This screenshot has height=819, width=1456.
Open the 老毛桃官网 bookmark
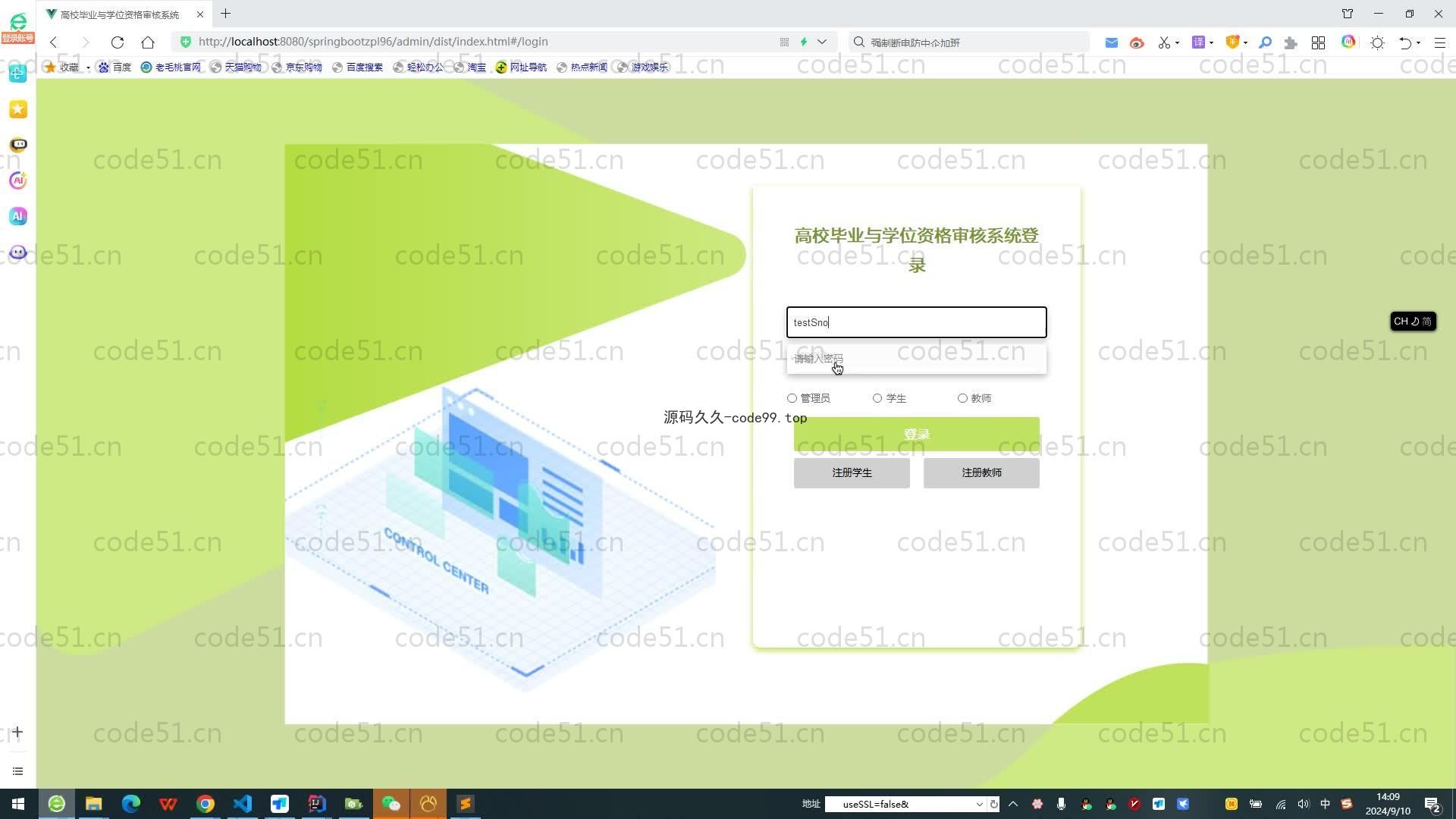pyautogui.click(x=171, y=67)
